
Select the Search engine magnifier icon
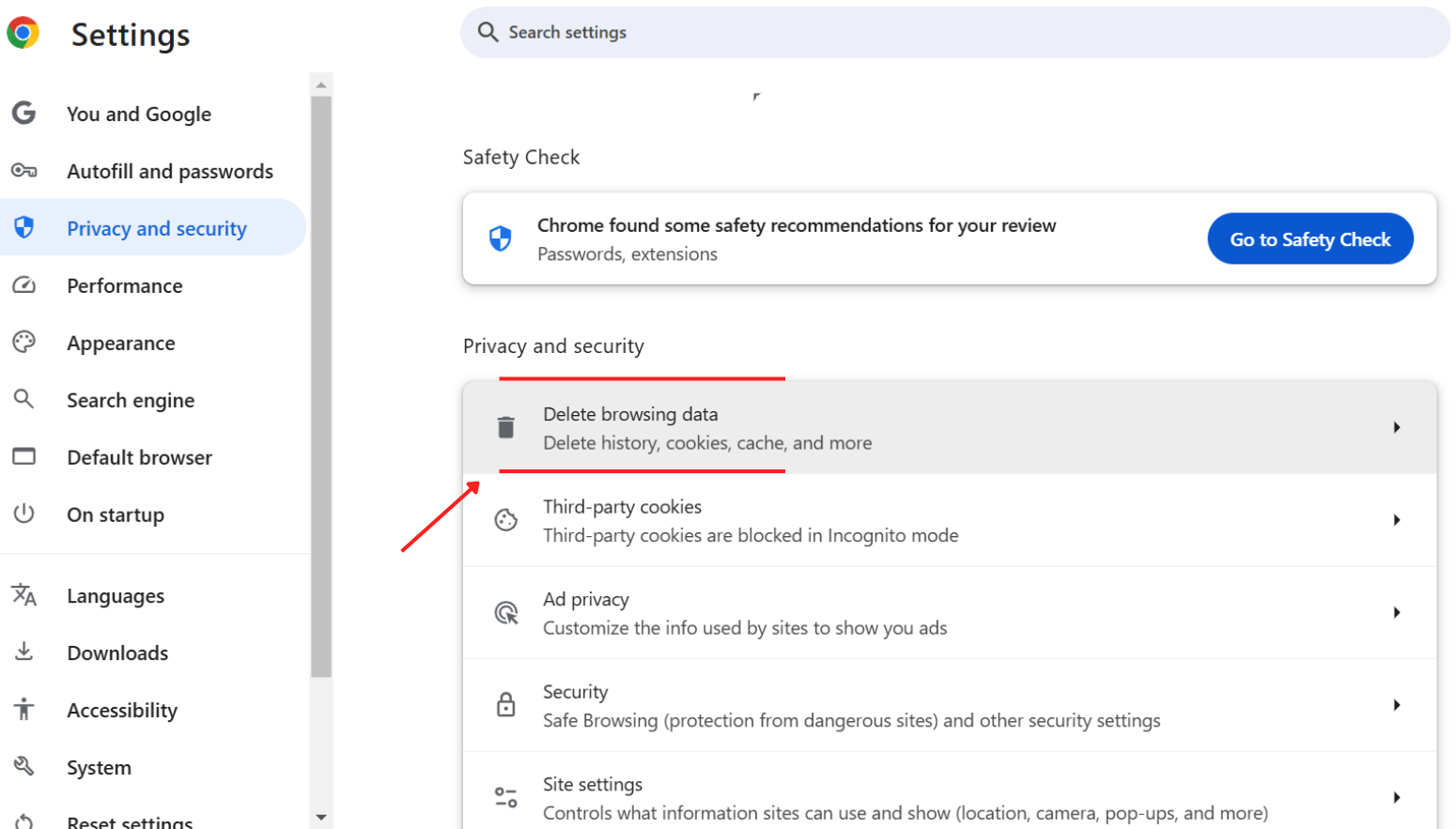[x=23, y=400]
